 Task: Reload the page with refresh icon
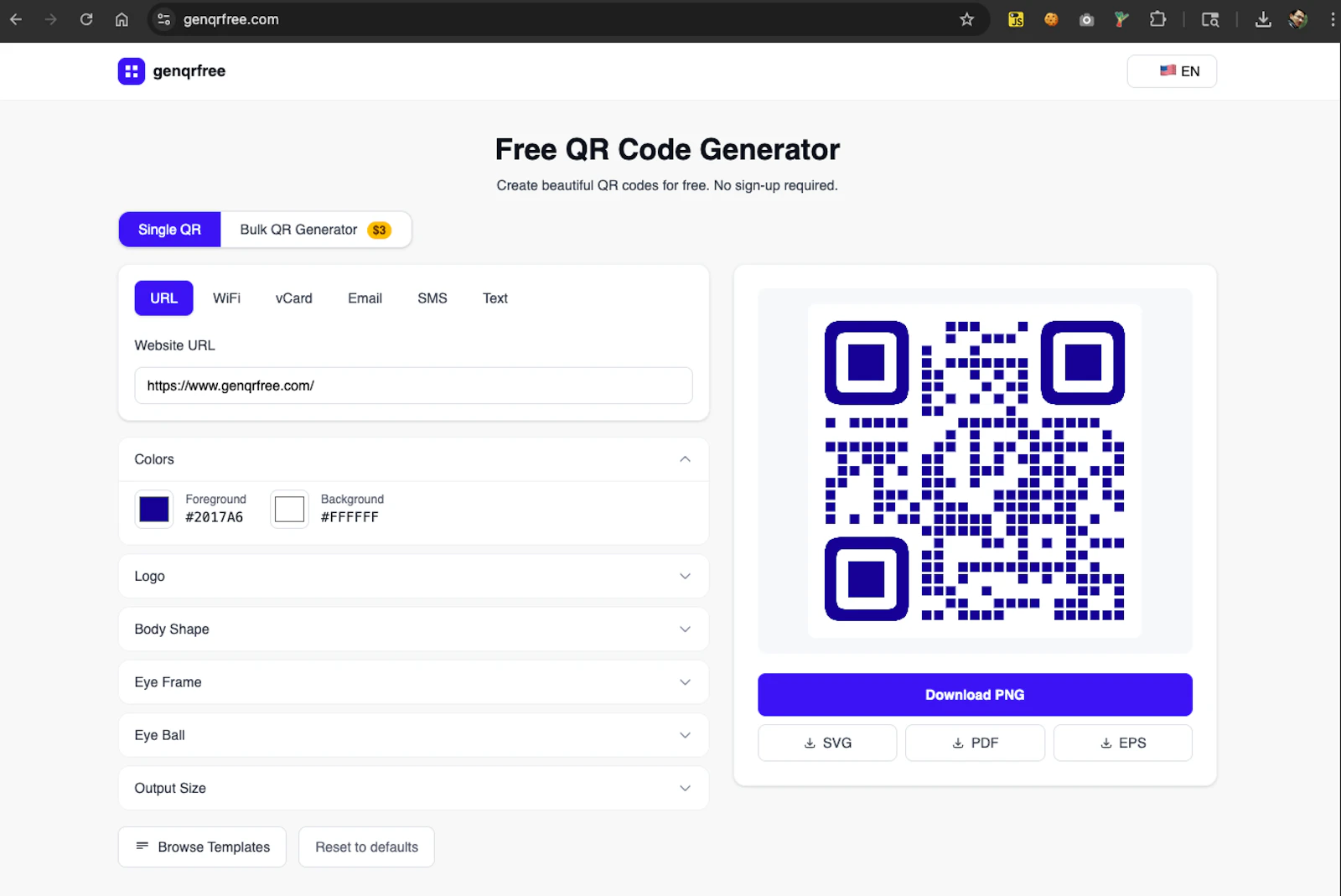[x=86, y=19]
